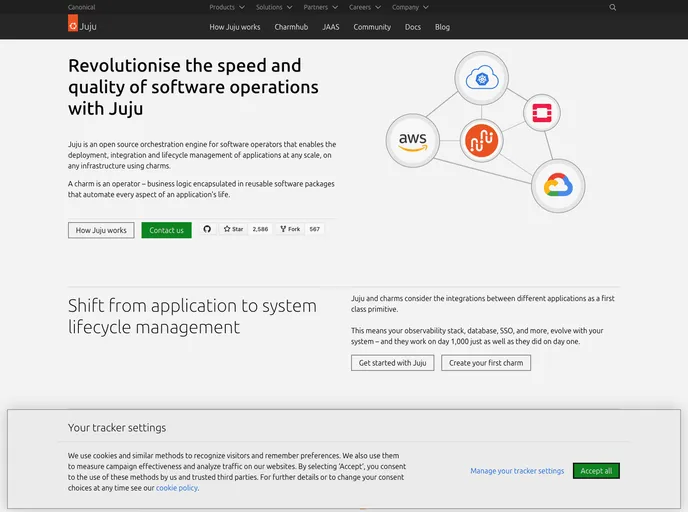Screen dimensions: 688x512
Task: Click the 'Your tracker settings' heading
Action: 117,428
